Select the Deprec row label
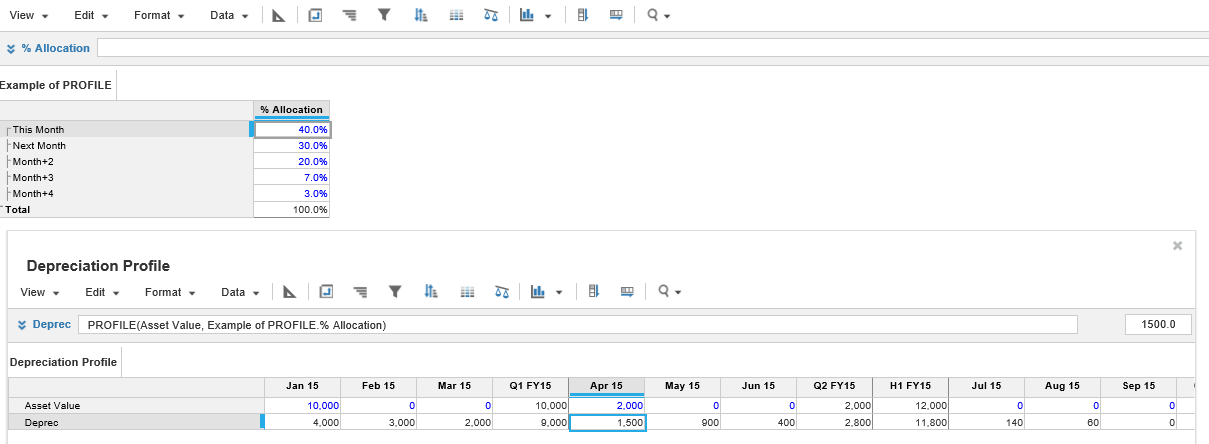1209x444 pixels. click(x=41, y=422)
